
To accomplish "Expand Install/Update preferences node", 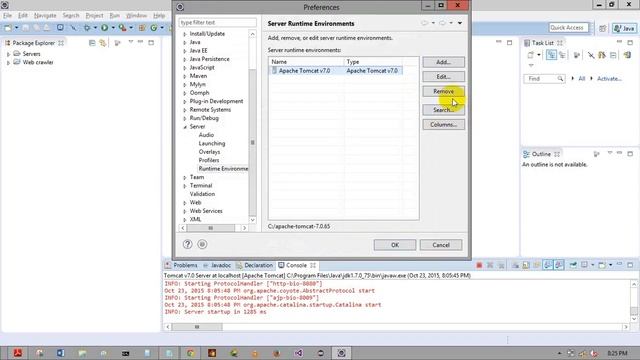I will 185,34.
